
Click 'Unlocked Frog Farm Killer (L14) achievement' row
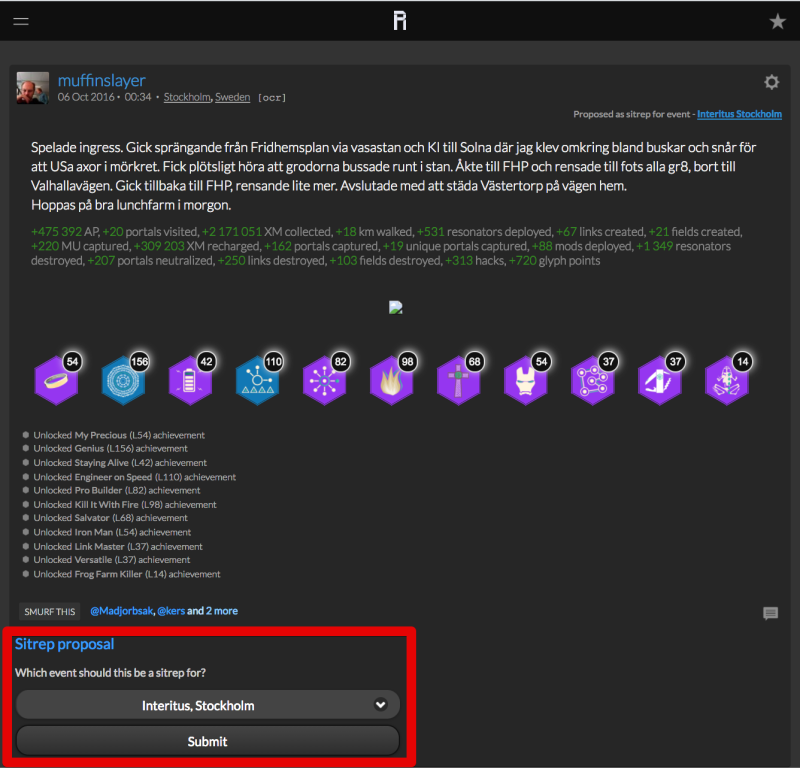coord(127,574)
